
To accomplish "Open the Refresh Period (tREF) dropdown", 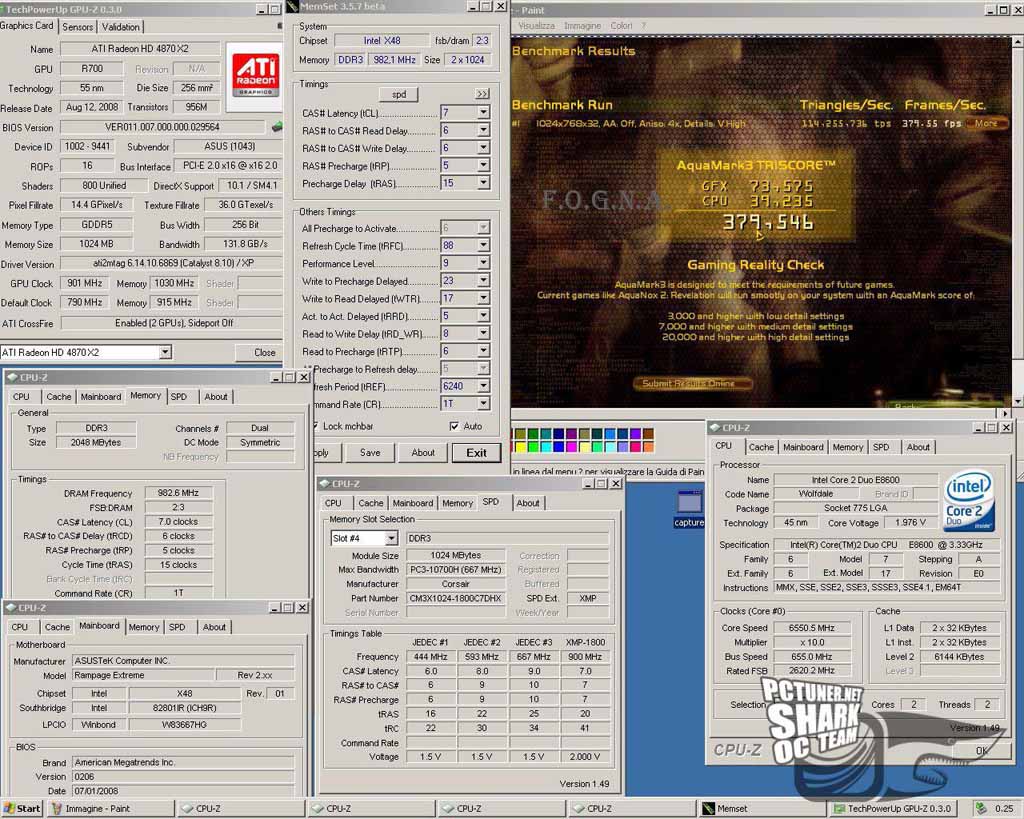I will (483, 387).
